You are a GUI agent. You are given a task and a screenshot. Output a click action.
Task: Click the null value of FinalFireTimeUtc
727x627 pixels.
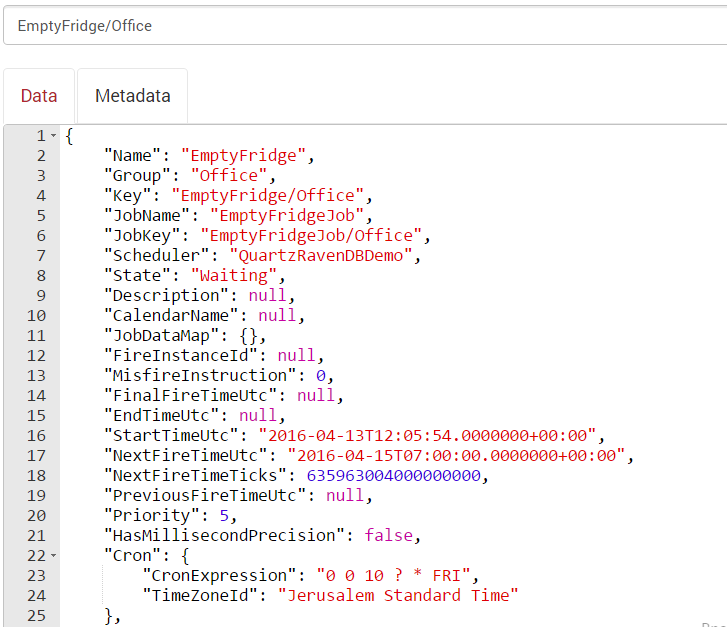click(316, 396)
